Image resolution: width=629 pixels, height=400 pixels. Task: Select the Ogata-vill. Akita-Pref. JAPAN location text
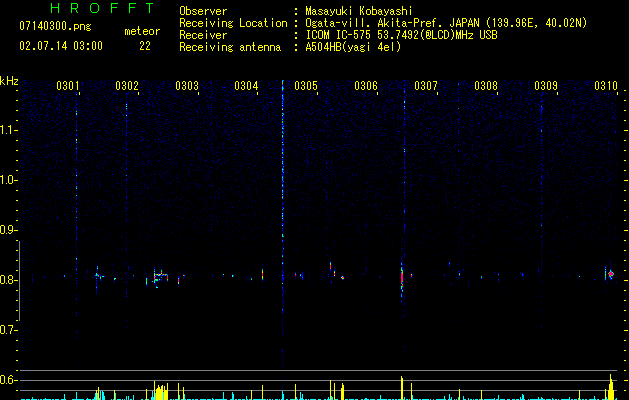coord(446,23)
